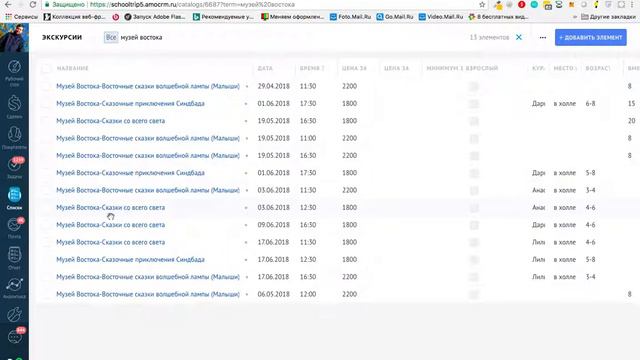Viewport: 640px width, 360px height.
Task: Open Video.Mail.Ru bookmark
Action: 441,17
